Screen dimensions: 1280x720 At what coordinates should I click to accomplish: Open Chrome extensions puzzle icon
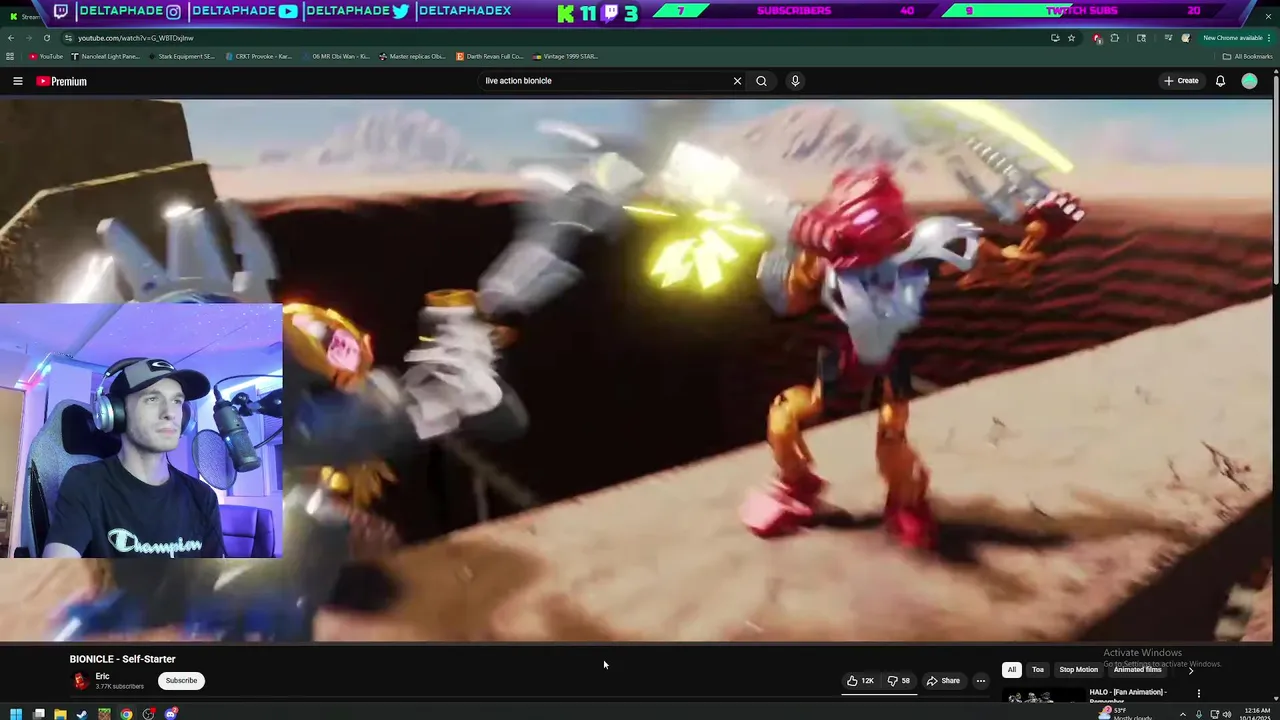click(x=1115, y=38)
